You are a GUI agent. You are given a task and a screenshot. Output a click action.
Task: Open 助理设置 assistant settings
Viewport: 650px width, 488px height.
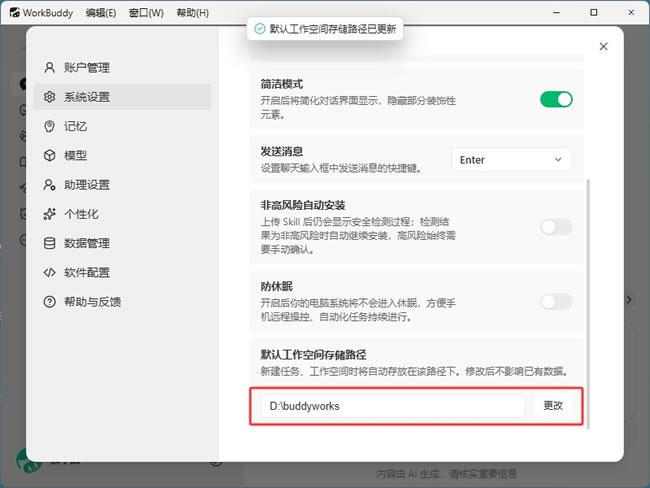(123, 185)
